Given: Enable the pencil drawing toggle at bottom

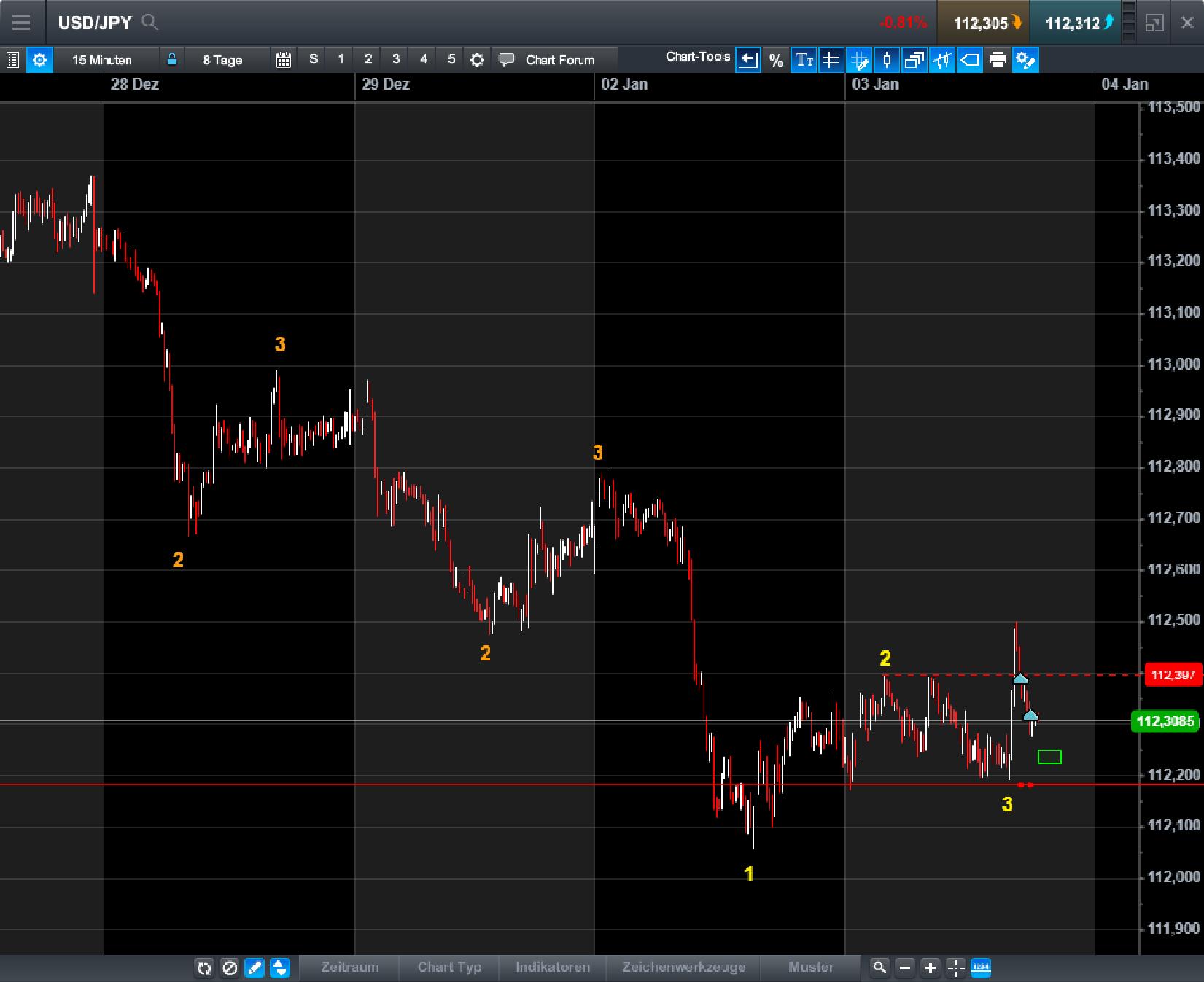Looking at the screenshot, I should (254, 969).
